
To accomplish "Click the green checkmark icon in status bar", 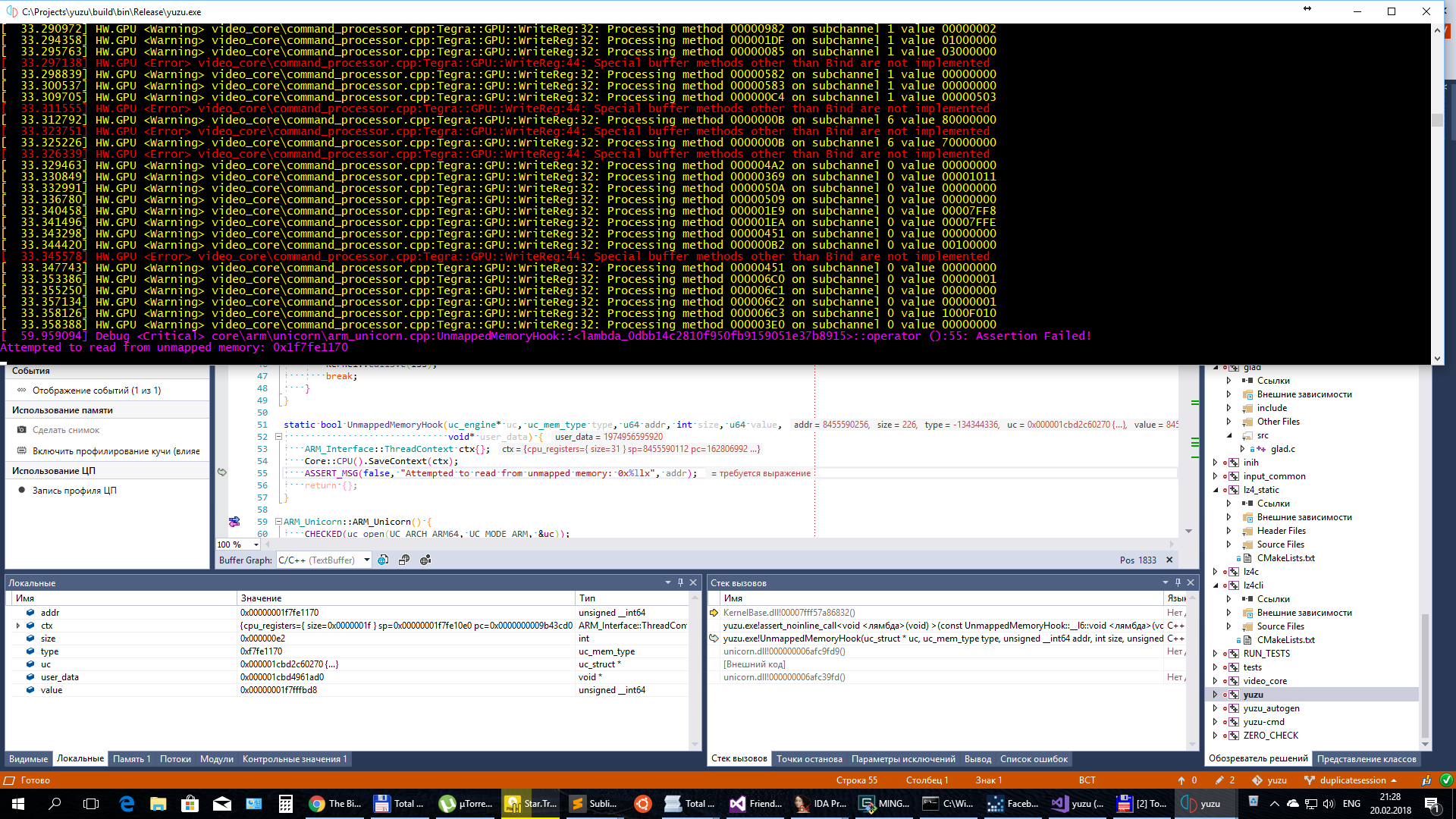I will (x=1446, y=780).
